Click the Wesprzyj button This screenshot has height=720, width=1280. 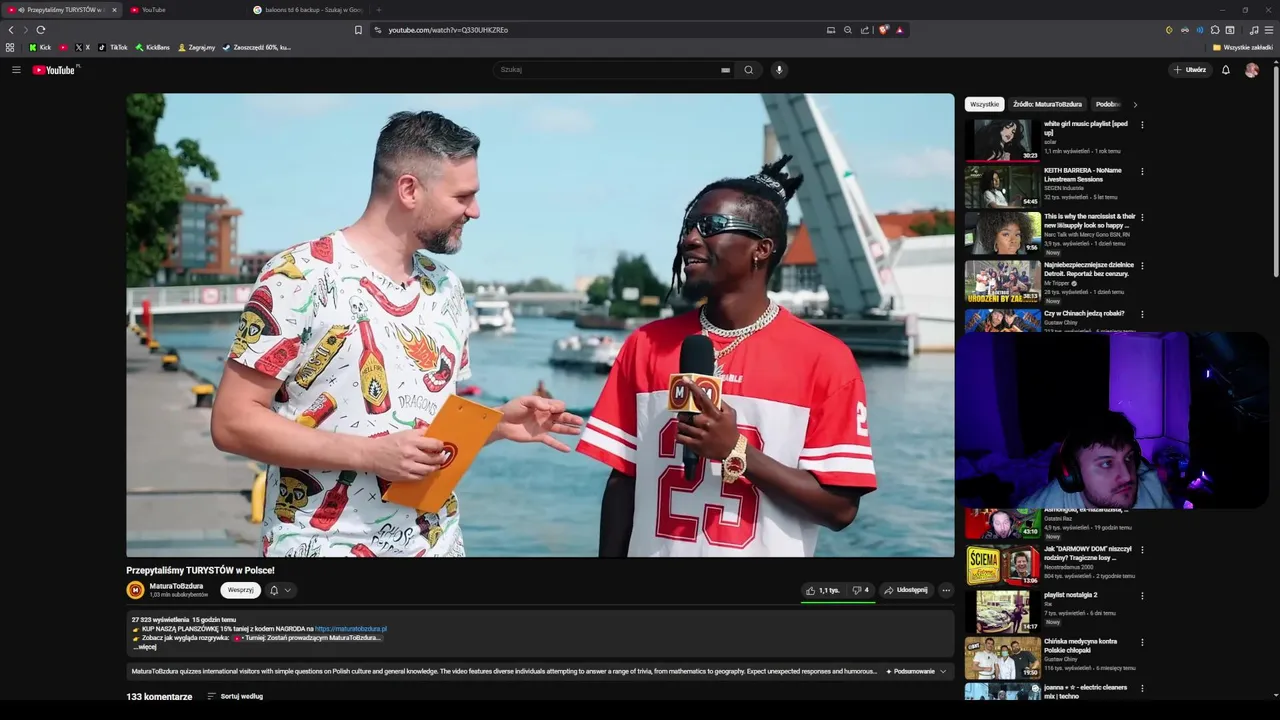[x=240, y=590]
